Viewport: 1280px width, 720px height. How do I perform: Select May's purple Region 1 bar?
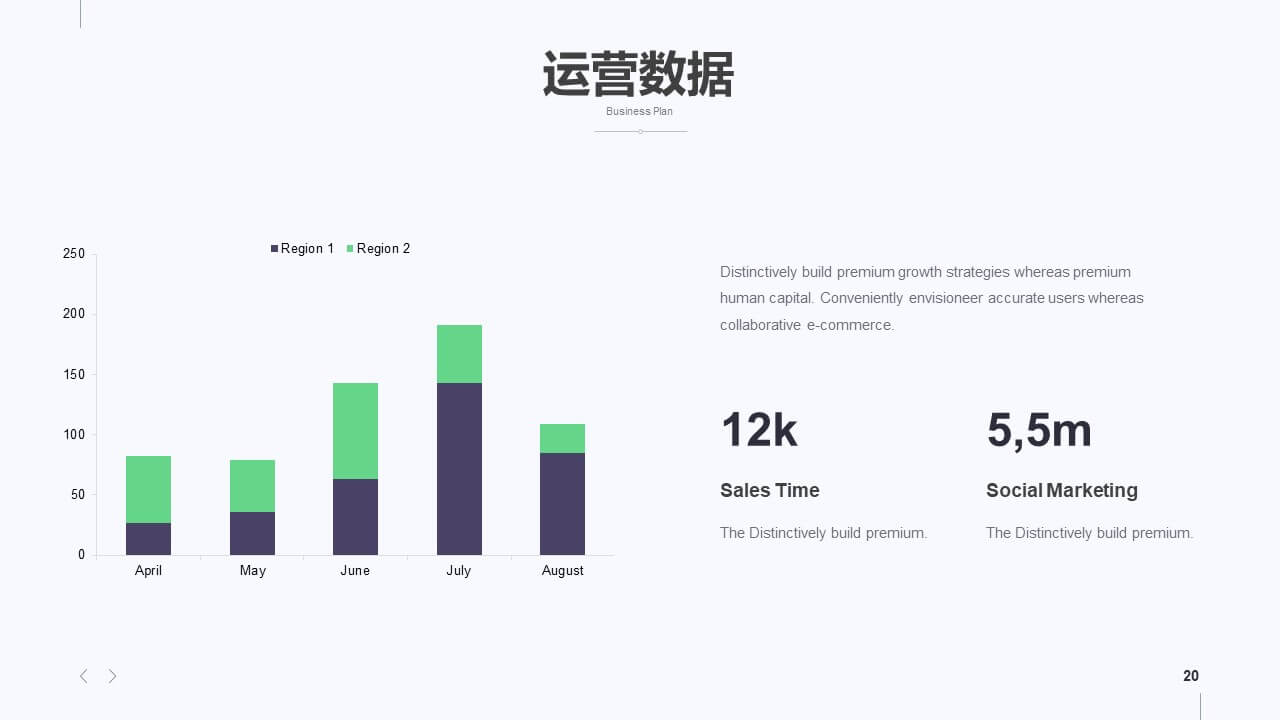pyautogui.click(x=252, y=533)
